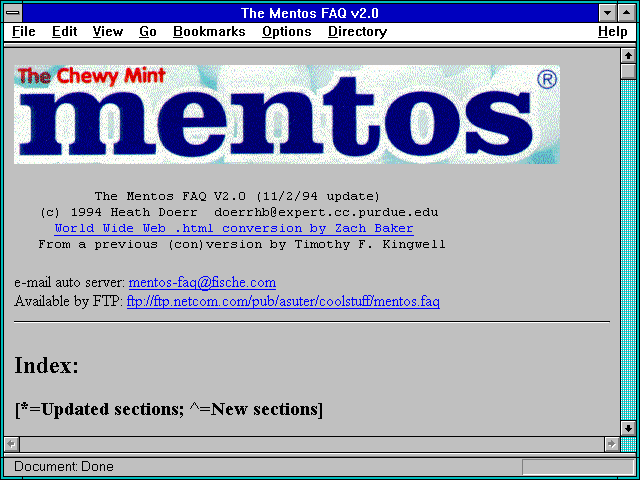Maximize the Mentos FAQ window
Image resolution: width=640 pixels, height=480 pixels.
627,13
